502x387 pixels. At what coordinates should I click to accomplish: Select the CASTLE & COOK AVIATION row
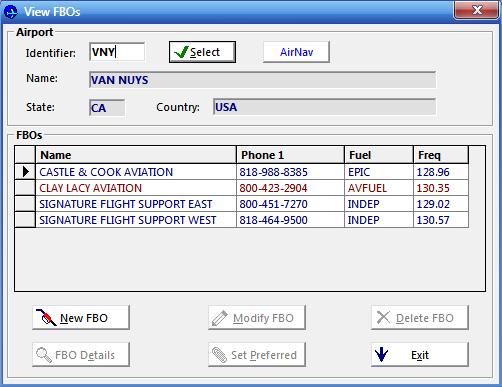click(x=242, y=172)
